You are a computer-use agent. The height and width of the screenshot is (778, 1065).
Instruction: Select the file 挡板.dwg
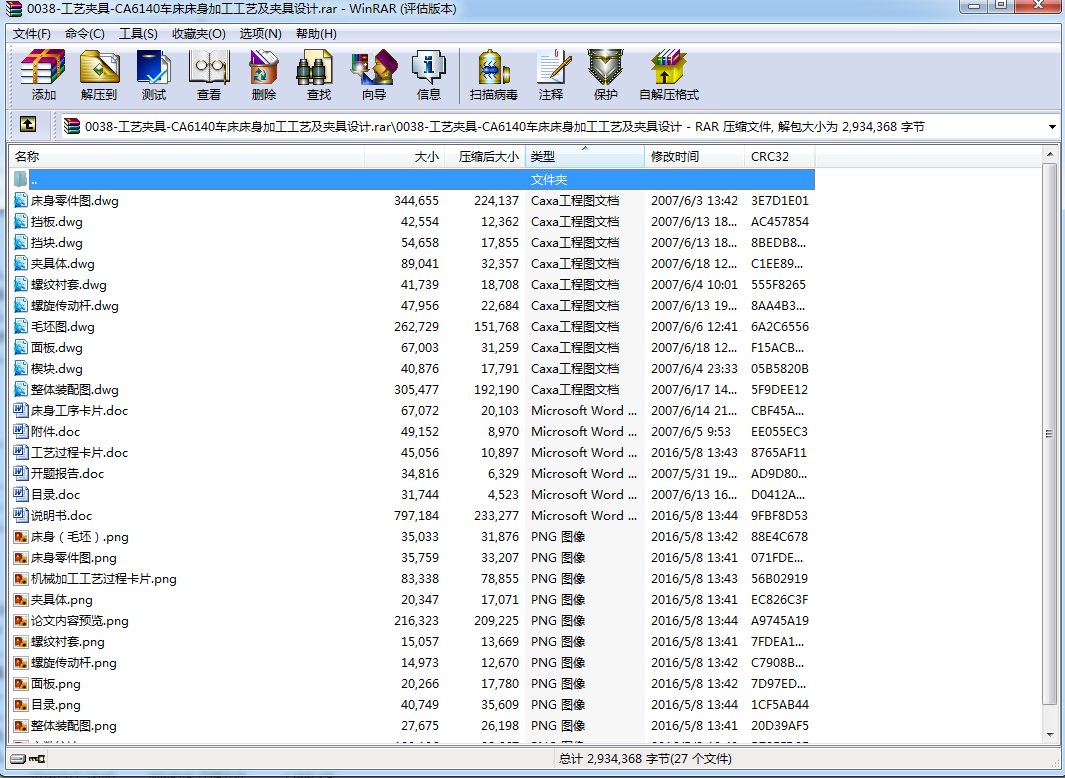(56, 222)
